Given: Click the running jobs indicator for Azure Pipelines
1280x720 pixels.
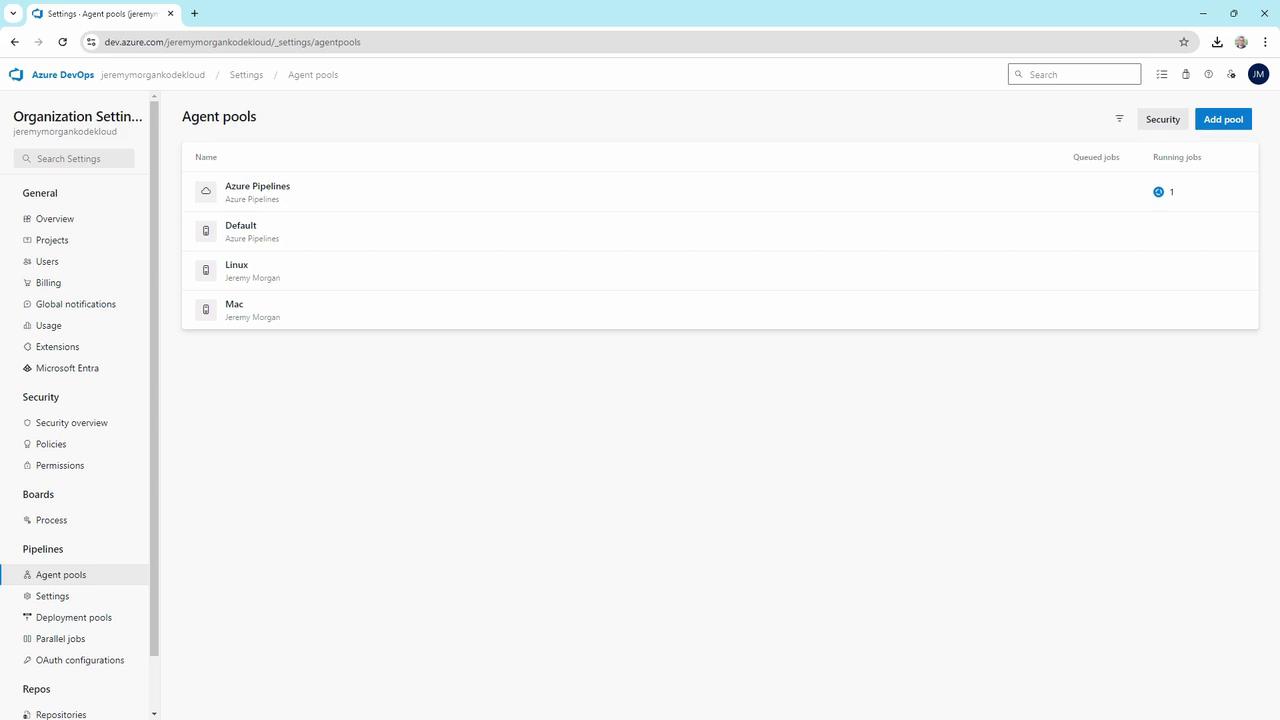Looking at the screenshot, I should pyautogui.click(x=1163, y=192).
